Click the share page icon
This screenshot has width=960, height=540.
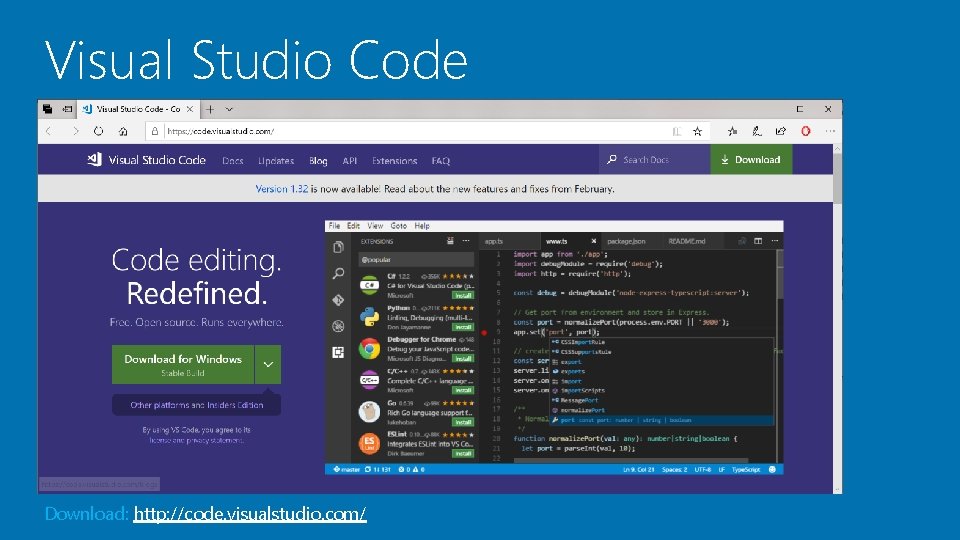click(781, 131)
